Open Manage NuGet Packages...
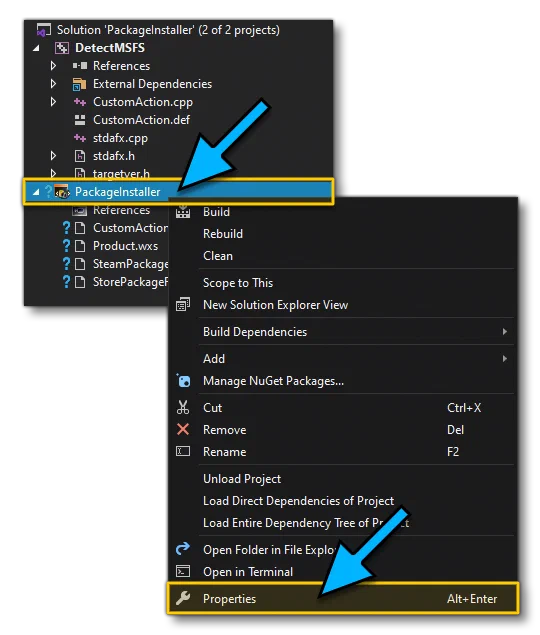The height and width of the screenshot is (635, 540). point(344,381)
